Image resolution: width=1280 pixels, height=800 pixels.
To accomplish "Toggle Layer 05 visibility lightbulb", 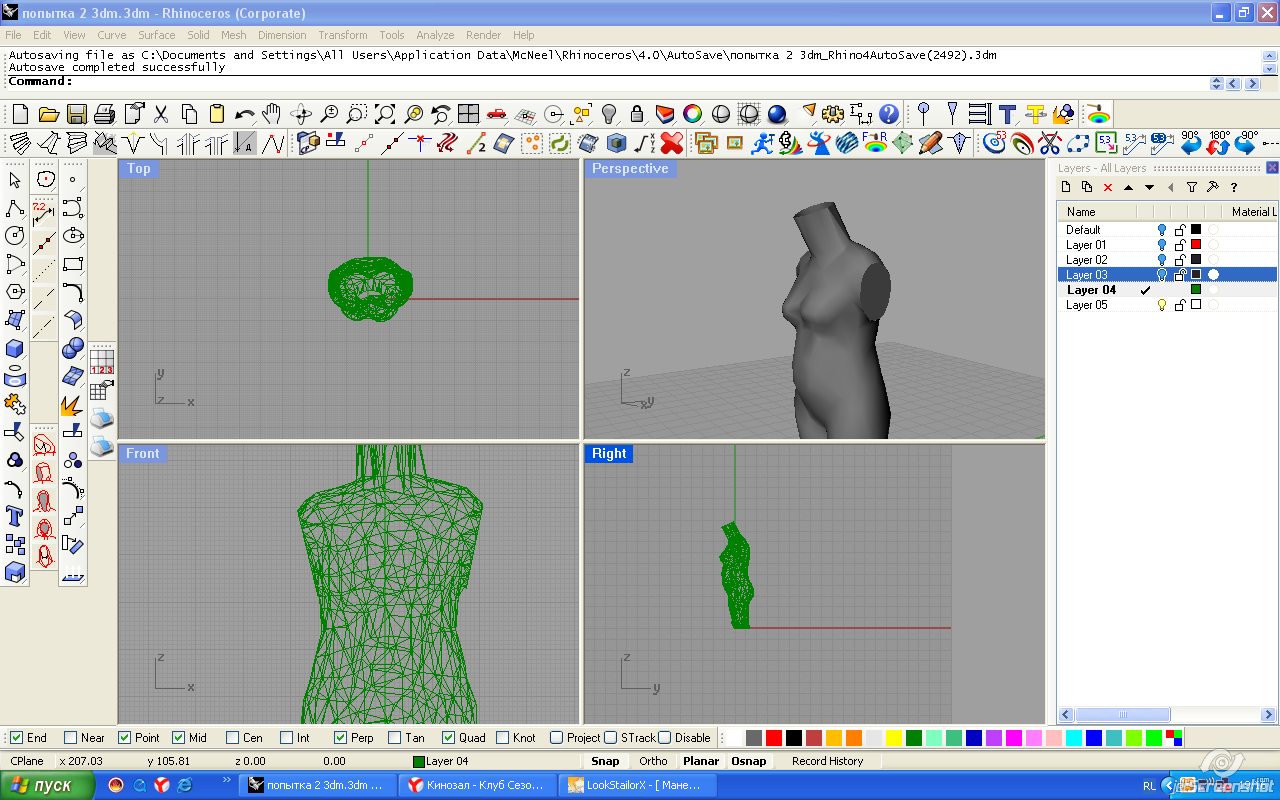I will [x=1162, y=305].
